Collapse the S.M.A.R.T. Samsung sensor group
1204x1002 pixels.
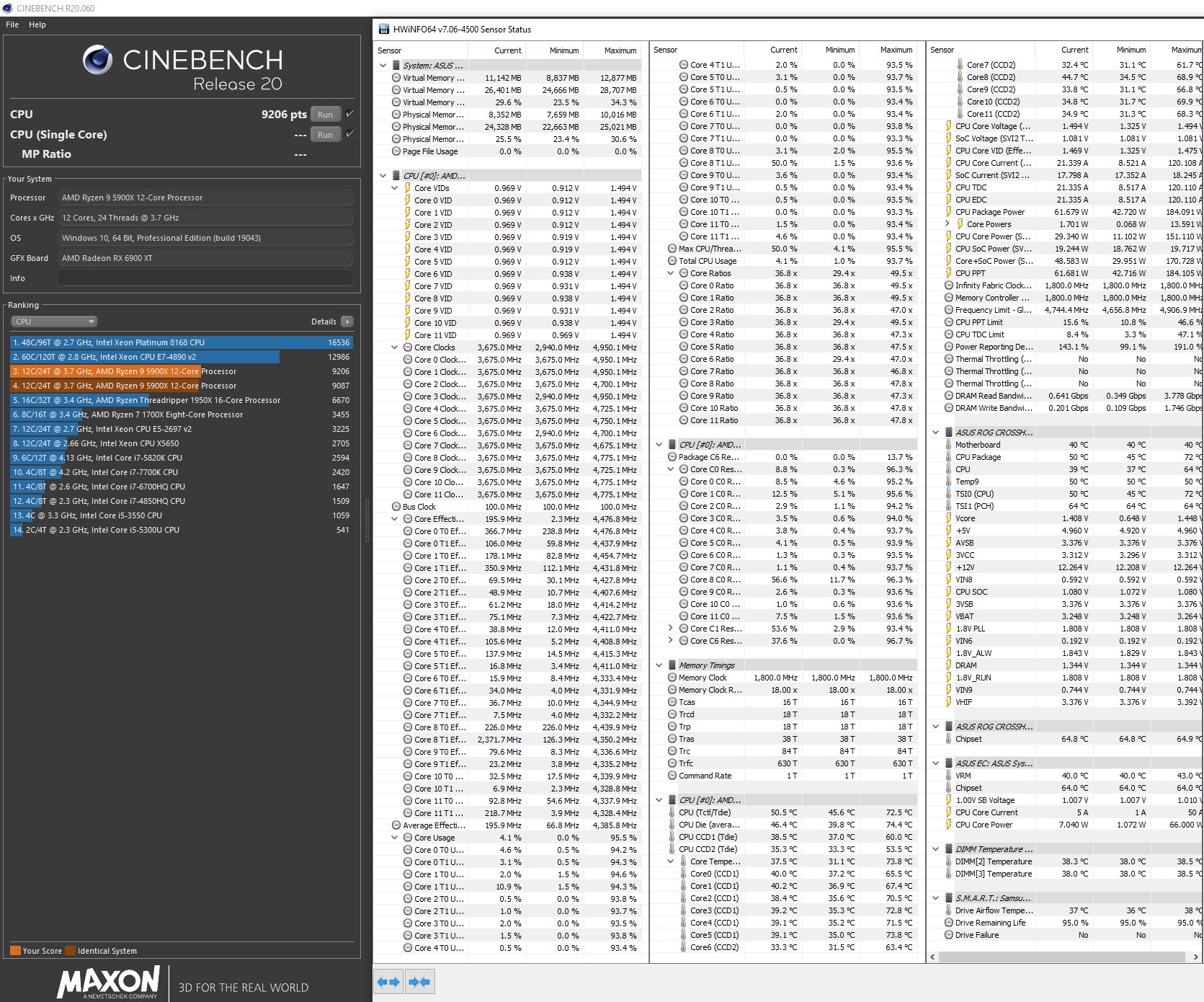point(936,898)
